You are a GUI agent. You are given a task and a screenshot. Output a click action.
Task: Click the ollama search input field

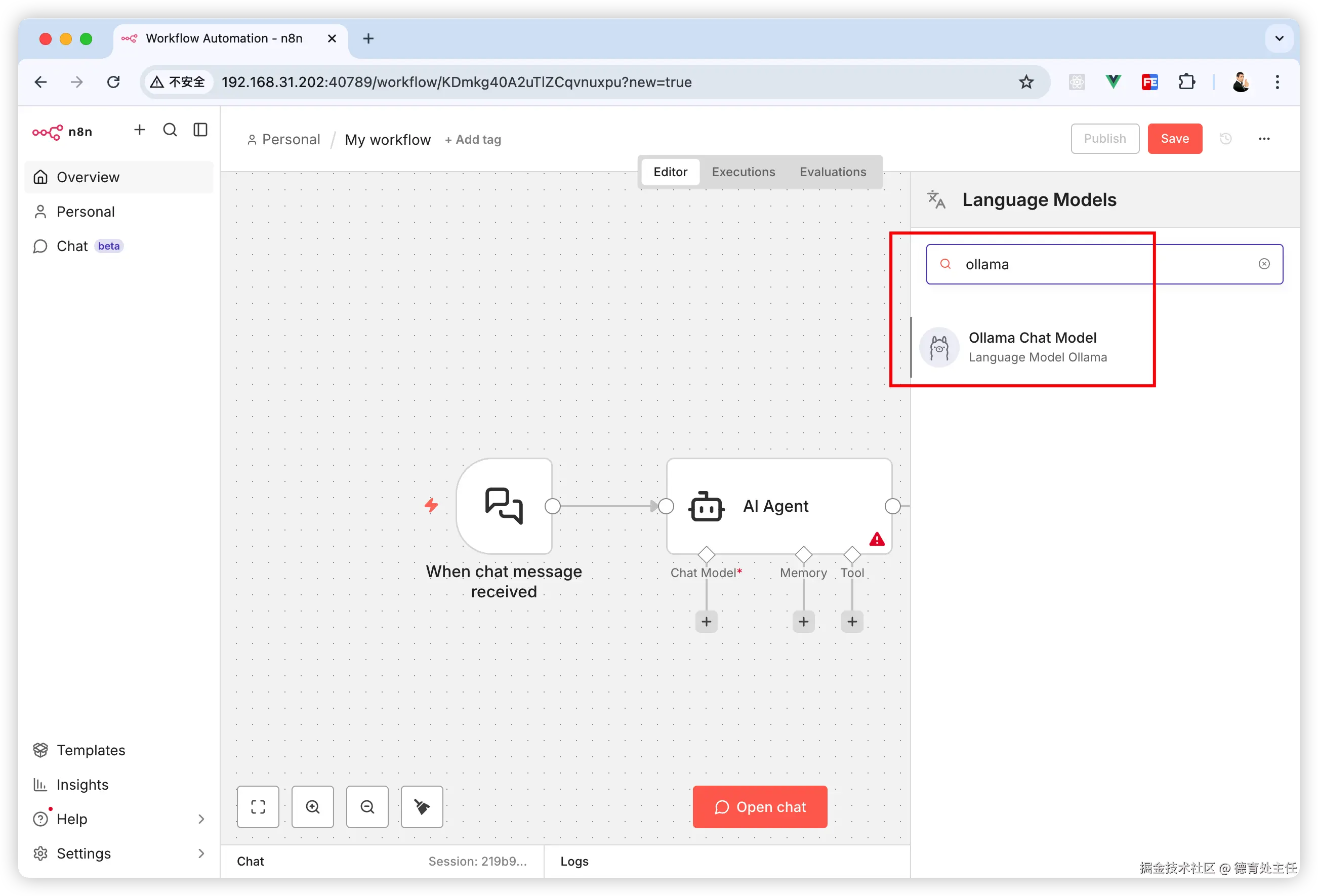point(1100,264)
